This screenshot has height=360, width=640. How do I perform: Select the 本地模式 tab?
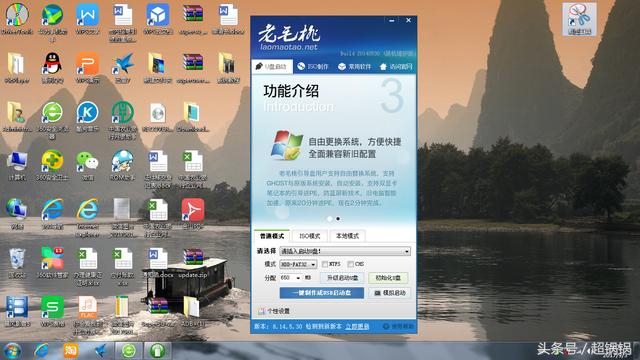[347, 236]
